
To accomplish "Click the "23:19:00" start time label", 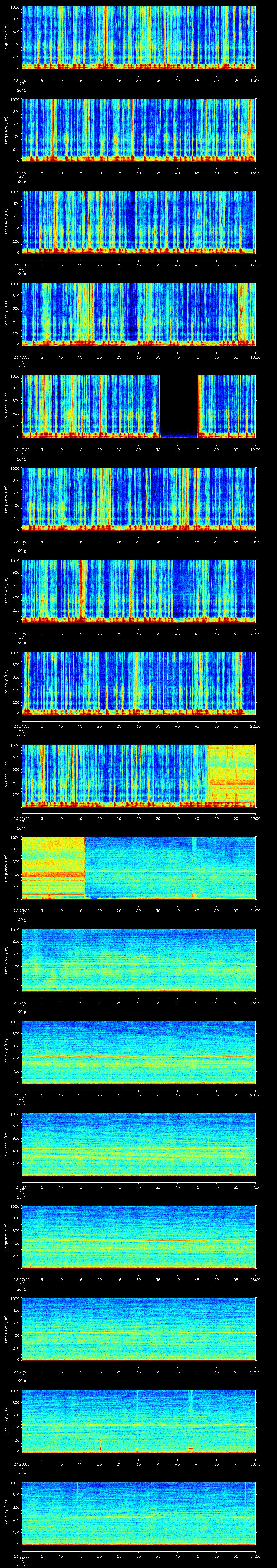I will click(21, 542).
